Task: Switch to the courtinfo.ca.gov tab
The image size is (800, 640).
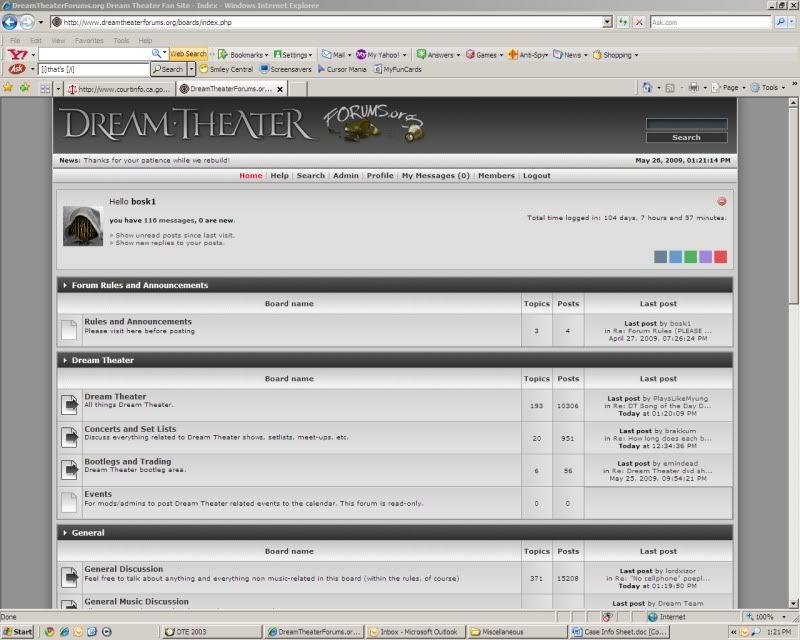Action: tap(119, 89)
